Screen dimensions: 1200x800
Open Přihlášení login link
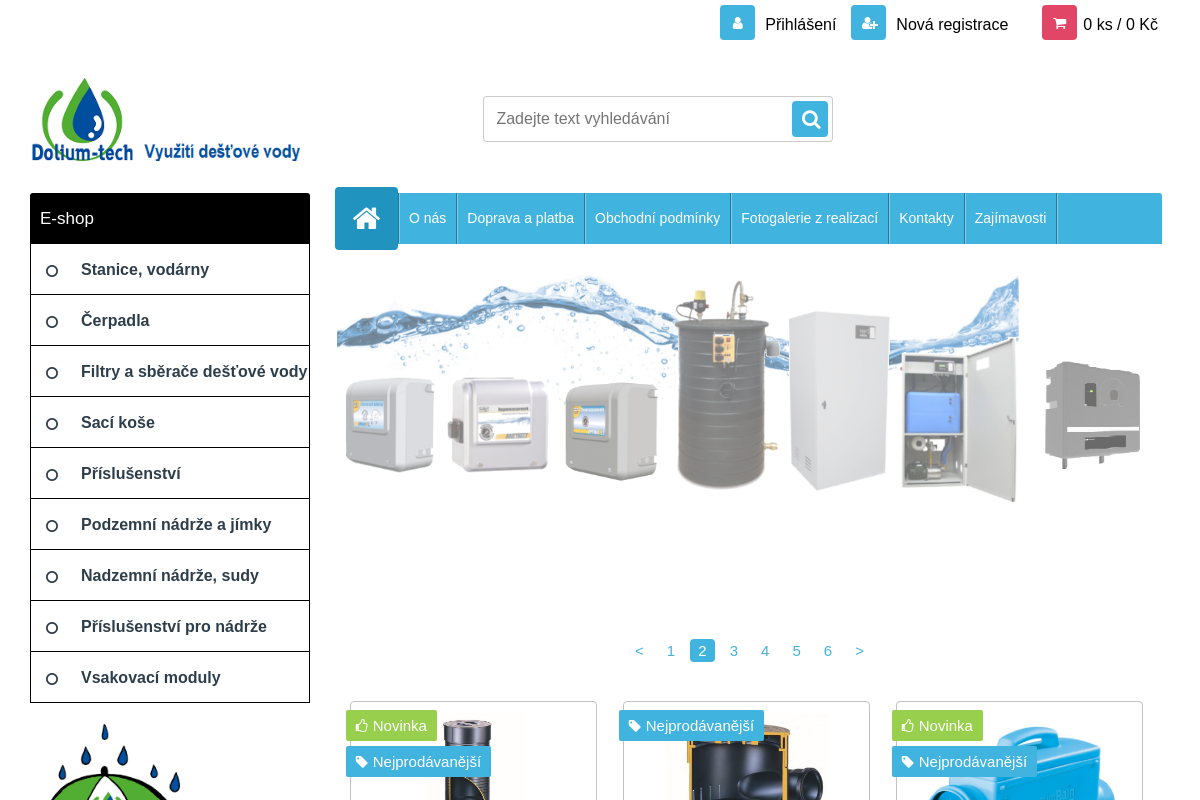pyautogui.click(x=800, y=24)
